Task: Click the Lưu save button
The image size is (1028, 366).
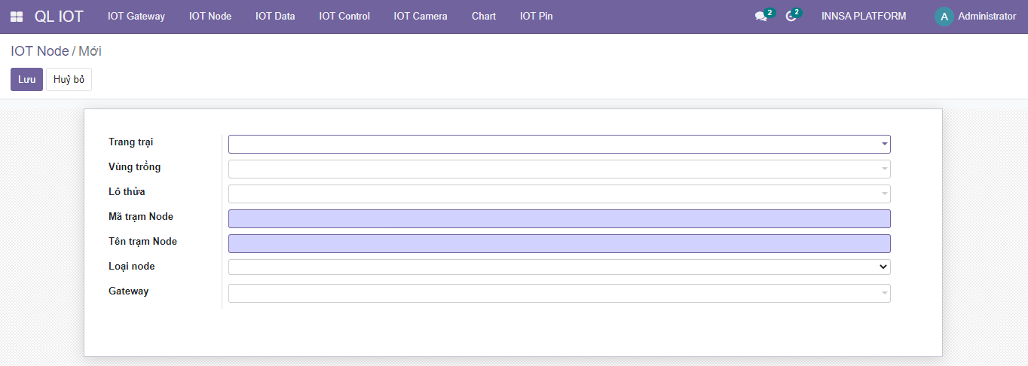Action: point(27,79)
